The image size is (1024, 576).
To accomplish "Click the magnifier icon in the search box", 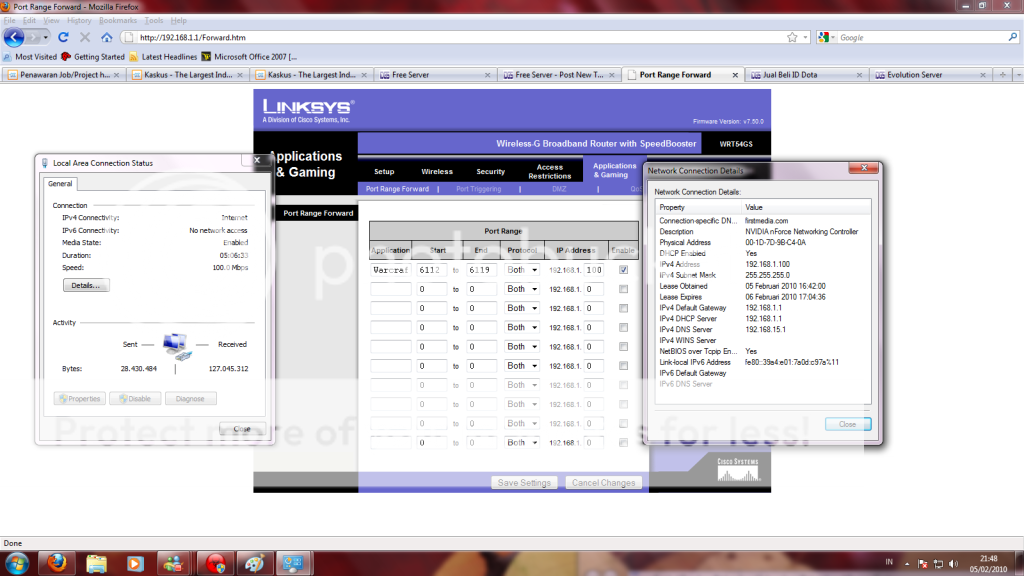I will pyautogui.click(x=1013, y=37).
